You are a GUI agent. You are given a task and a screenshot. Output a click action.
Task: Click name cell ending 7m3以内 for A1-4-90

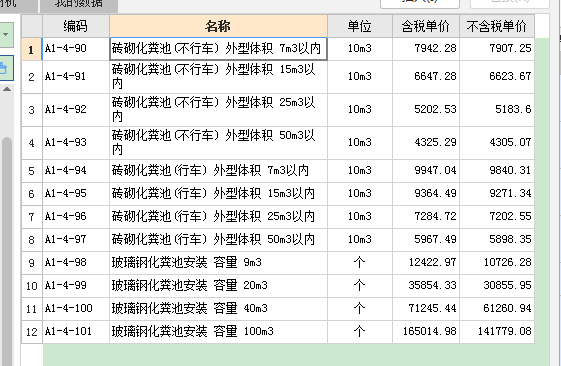click(x=218, y=49)
